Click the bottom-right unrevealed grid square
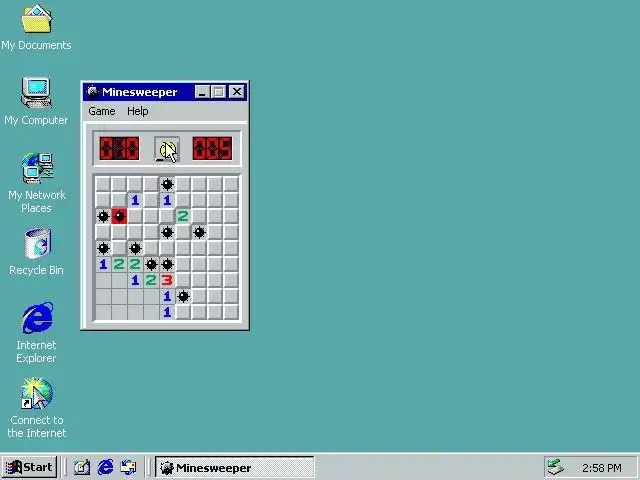 point(231,312)
